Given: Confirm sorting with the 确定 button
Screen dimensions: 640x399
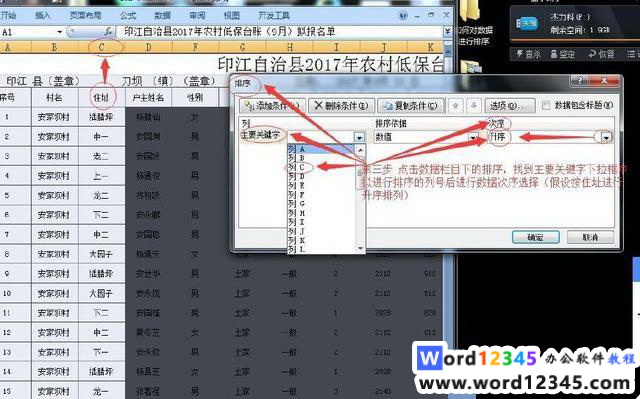Looking at the screenshot, I should tap(536, 237).
